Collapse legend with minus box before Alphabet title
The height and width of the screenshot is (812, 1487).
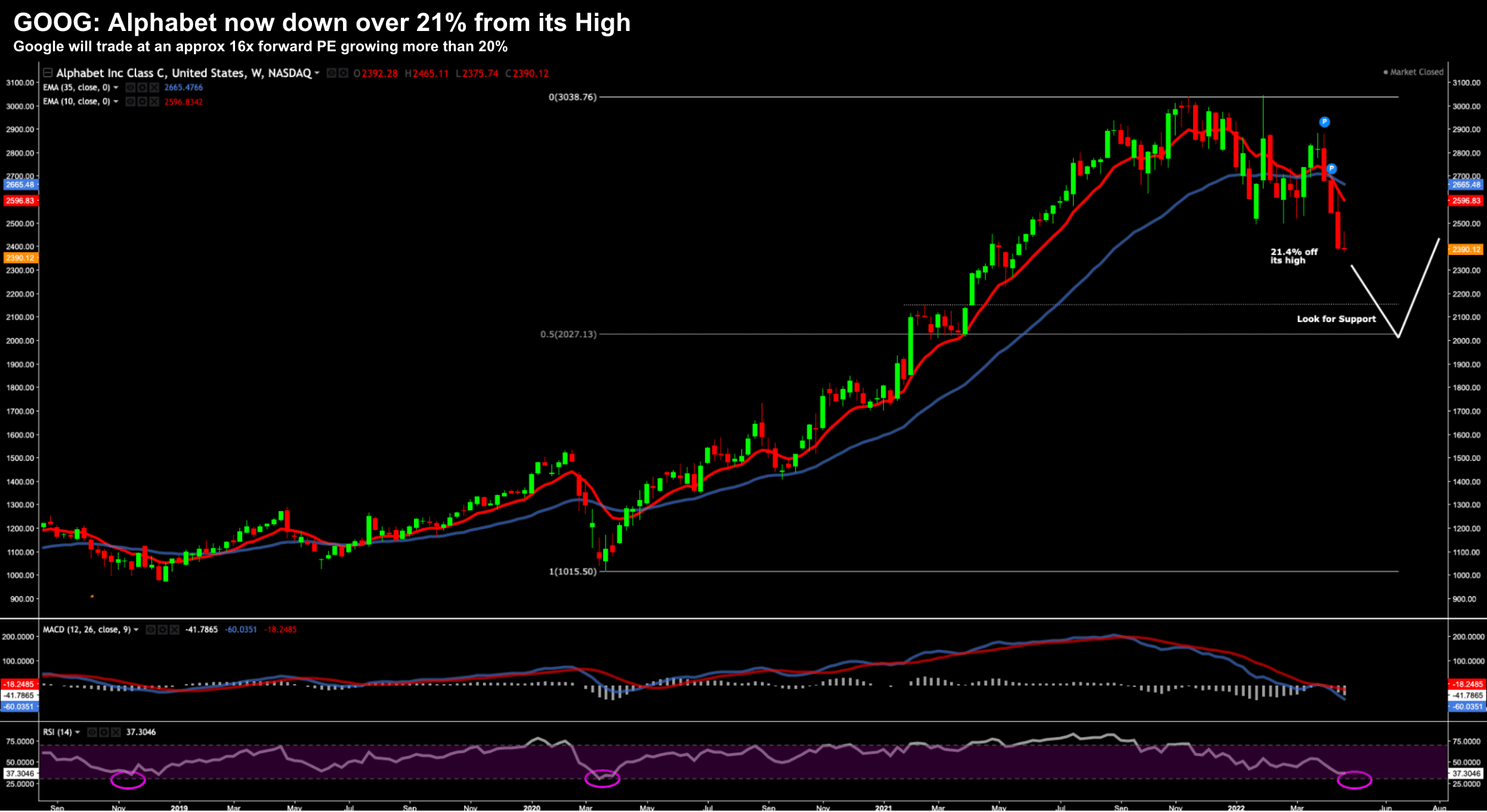pyautogui.click(x=48, y=73)
